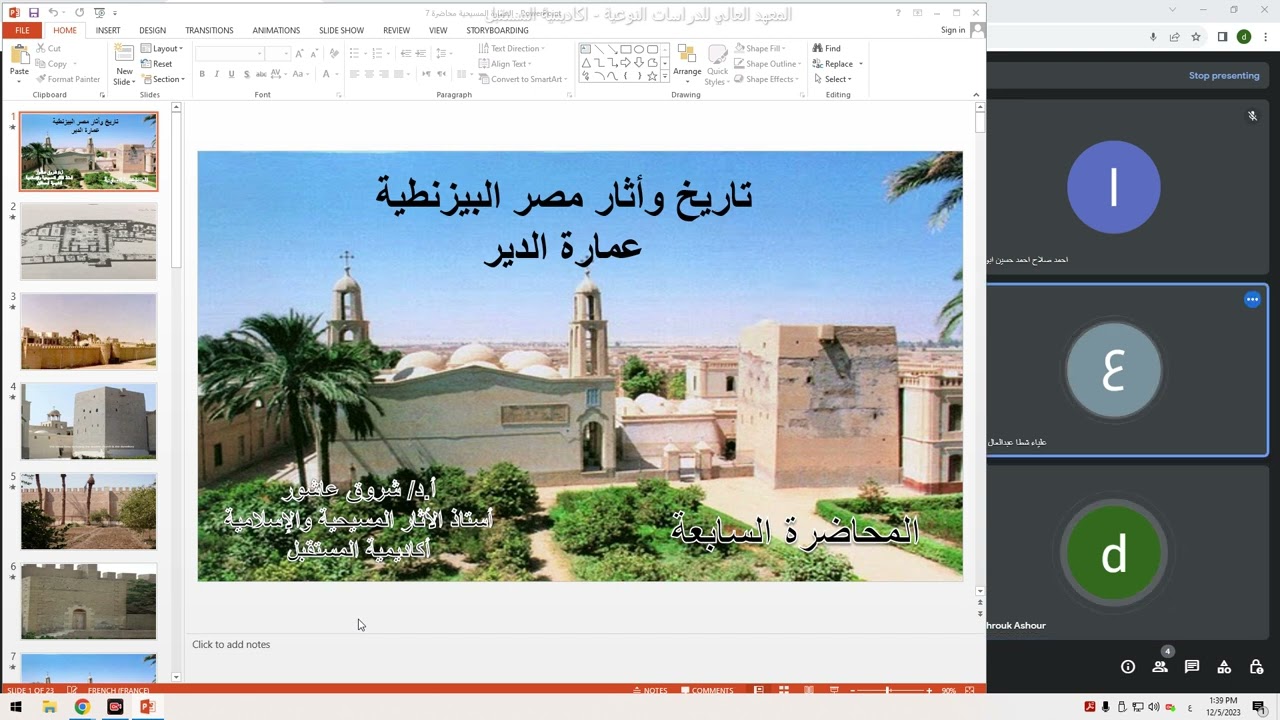This screenshot has height=720, width=1280.
Task: Open Chrome from the Windows taskbar
Action: click(82, 707)
